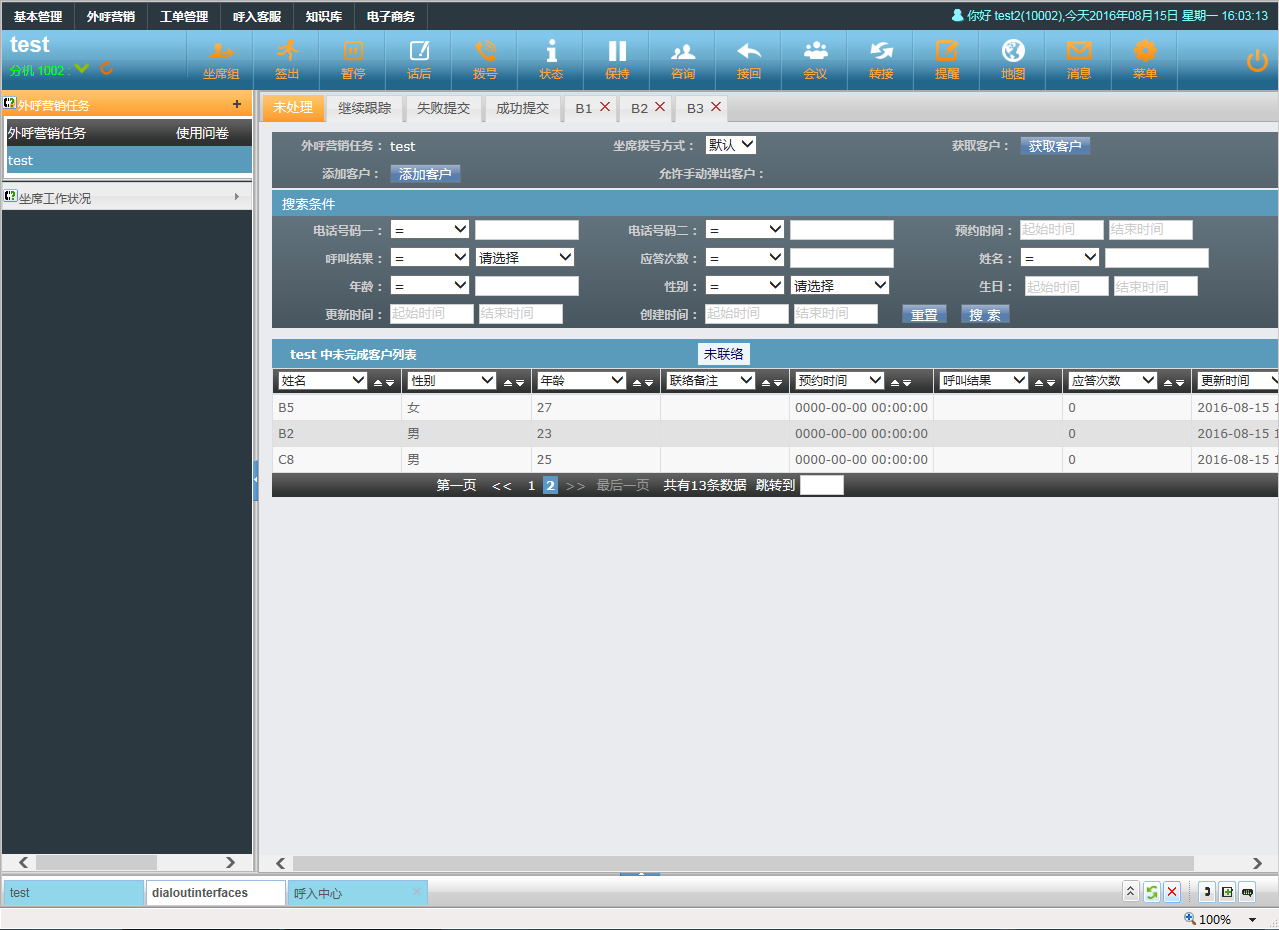Viewport: 1279px width, 930px height.
Task: Open the 消息 message envelope icon
Action: coord(1079,52)
